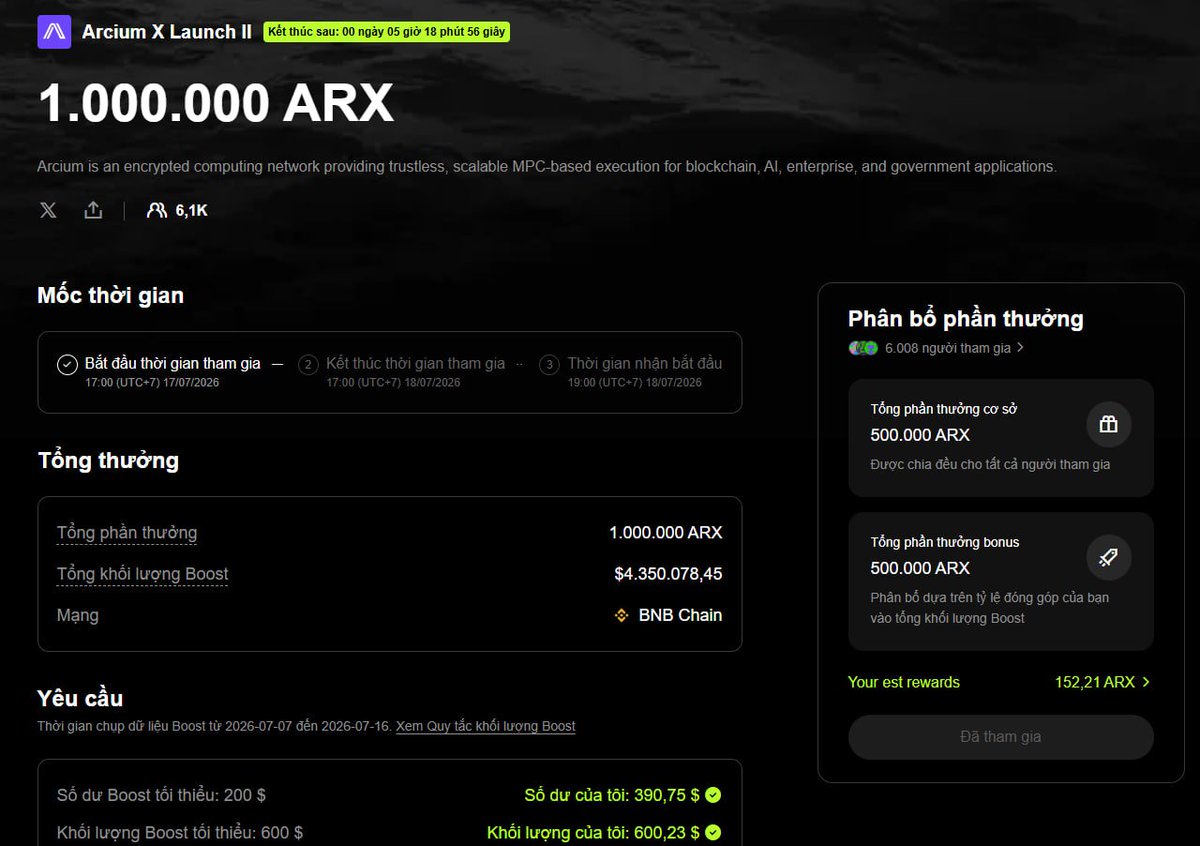Click the BNB Chain network text
The width and height of the screenshot is (1200, 846).
click(x=680, y=615)
